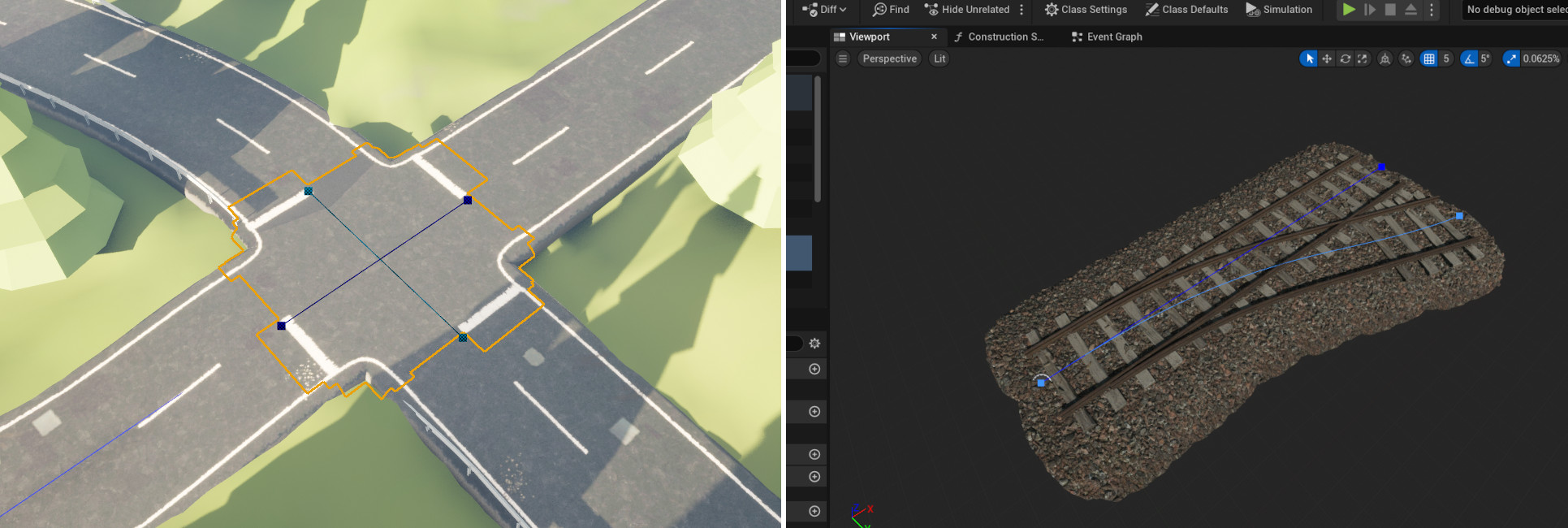Click the surface snapping icon
Image resolution: width=1568 pixels, height=528 pixels.
[1406, 58]
